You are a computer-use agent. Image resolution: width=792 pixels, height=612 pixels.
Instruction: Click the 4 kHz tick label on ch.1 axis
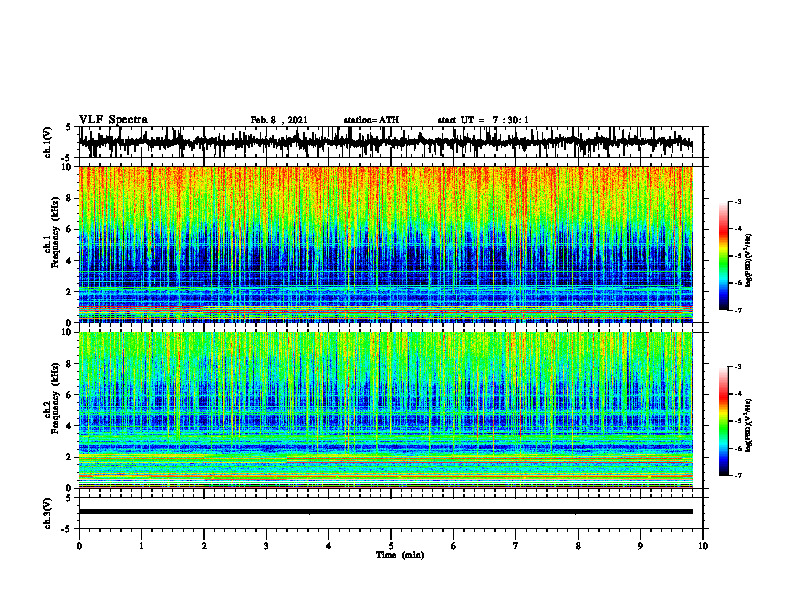tap(70, 261)
